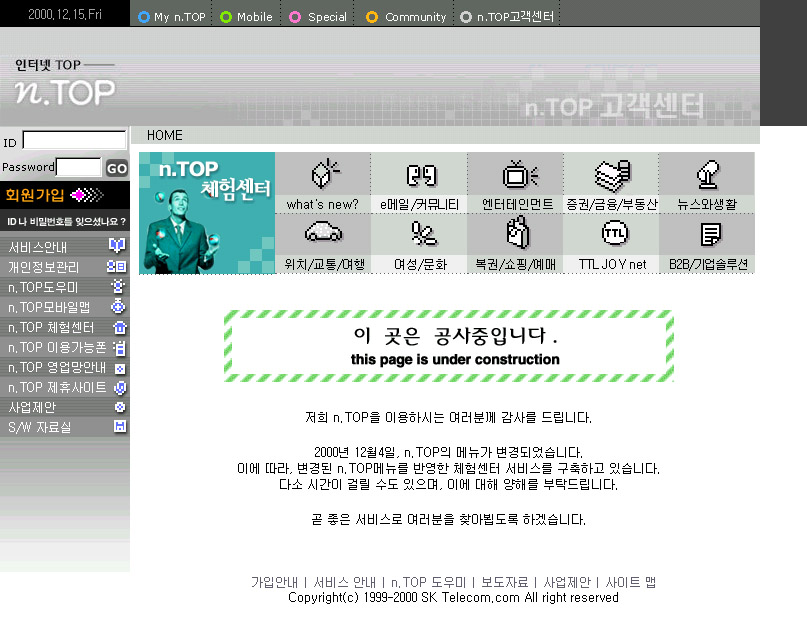Screen dimensions: 807x631
Task: Click the icon beside n.TOP 제휴사이트
Action: (120, 388)
